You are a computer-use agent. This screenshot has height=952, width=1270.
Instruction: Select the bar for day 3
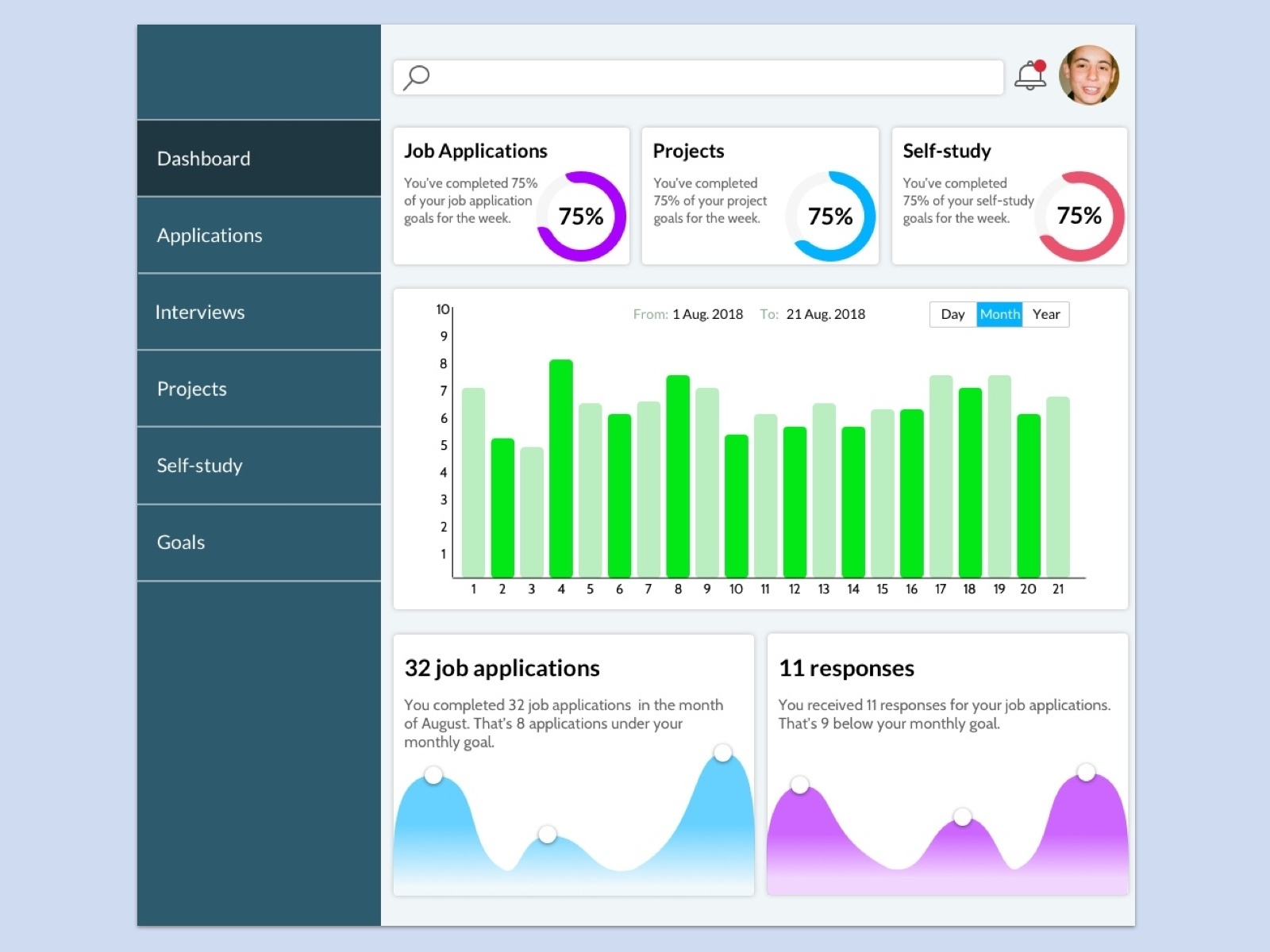532,512
